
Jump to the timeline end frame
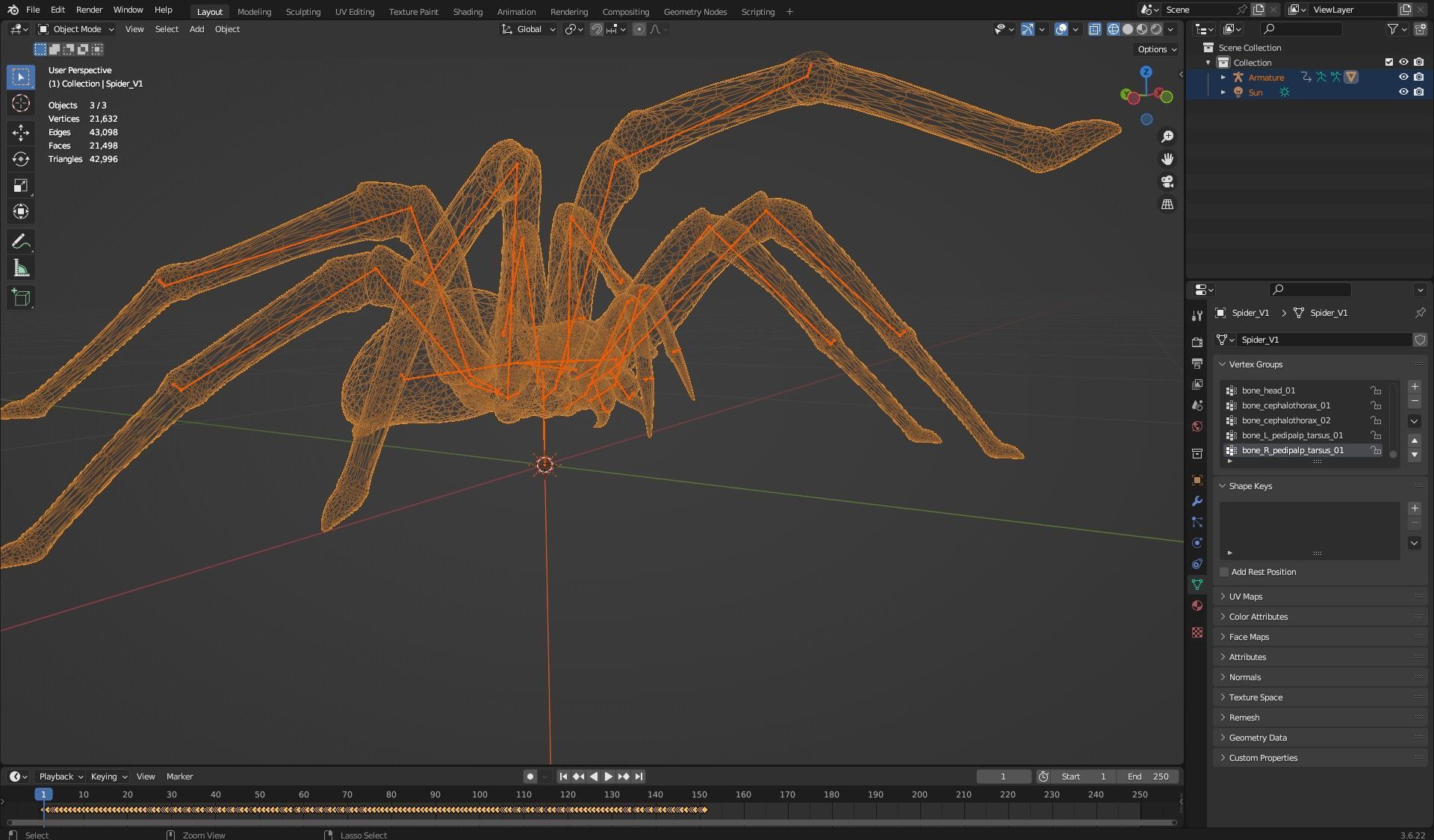(639, 777)
